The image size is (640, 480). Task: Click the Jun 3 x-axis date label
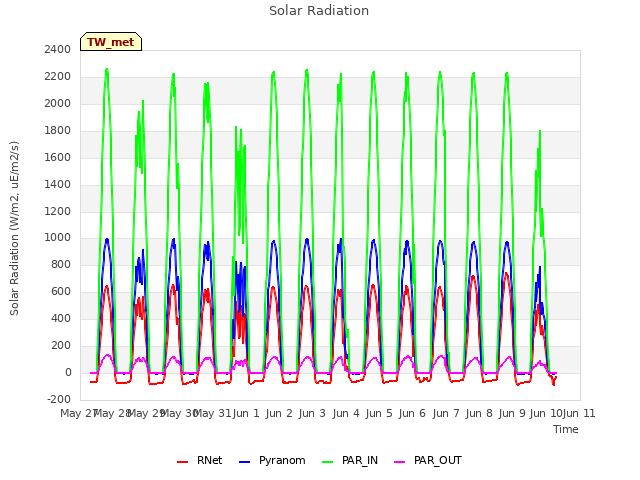click(312, 413)
